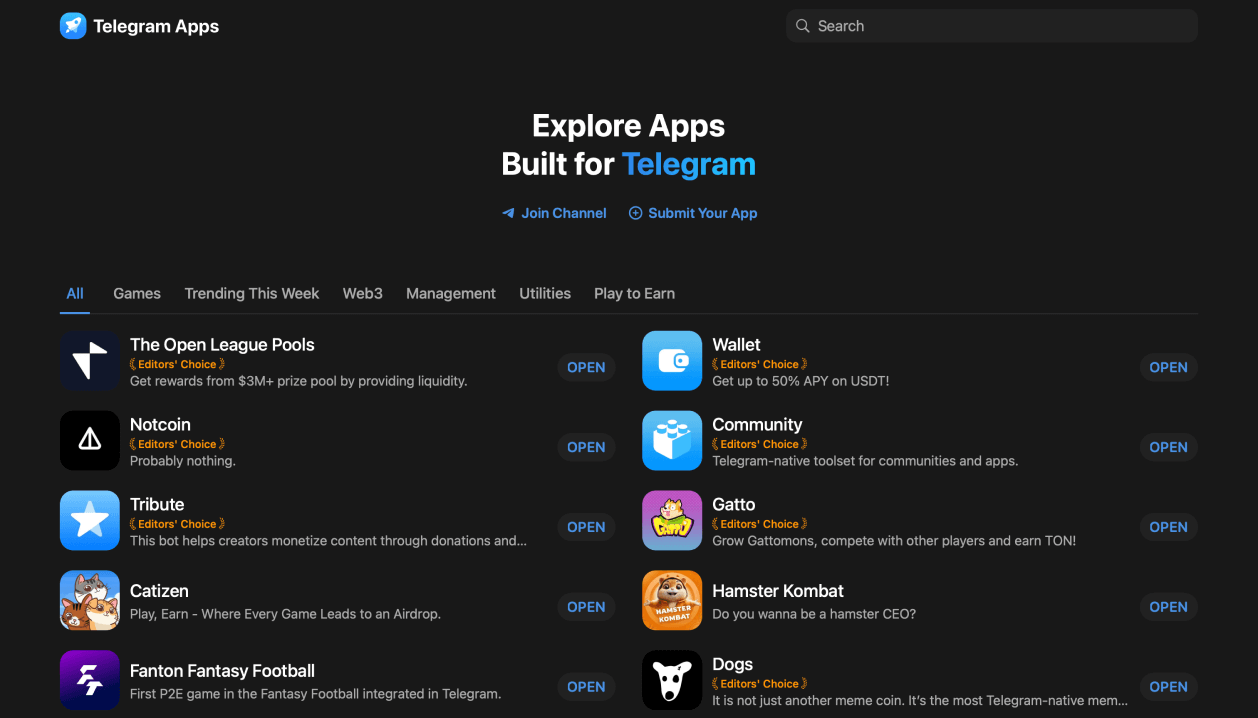The width and height of the screenshot is (1258, 718).
Task: Click OPEN button next to Wallet
Action: click(x=1168, y=367)
